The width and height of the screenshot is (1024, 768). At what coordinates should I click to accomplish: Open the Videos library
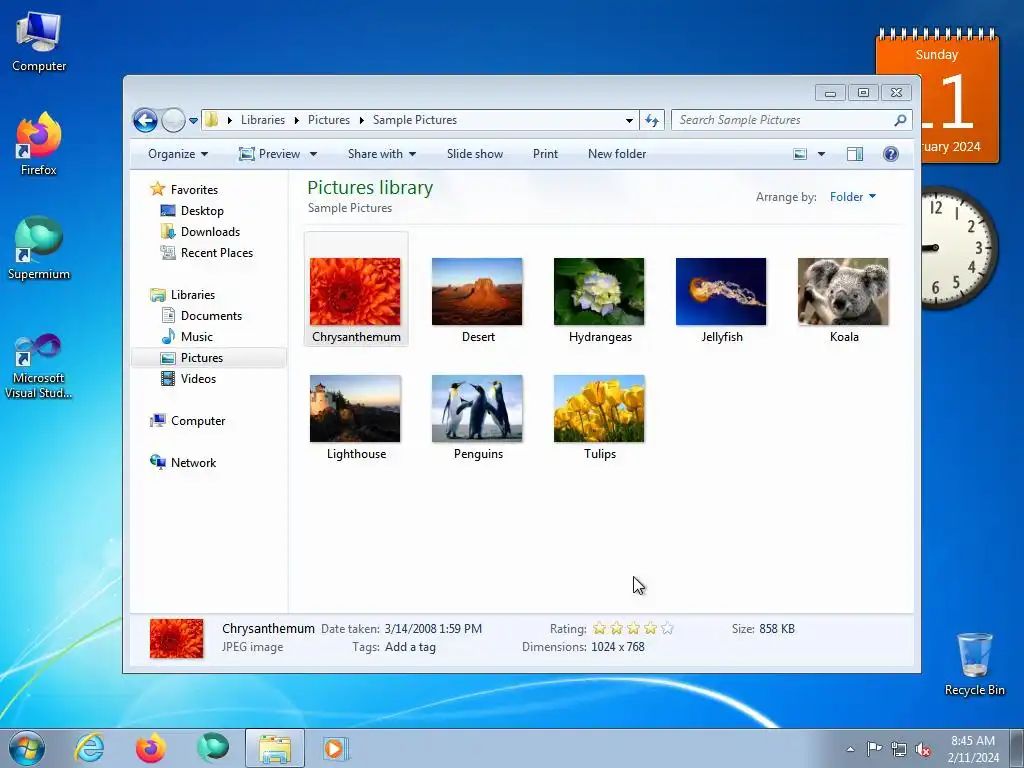[198, 379]
